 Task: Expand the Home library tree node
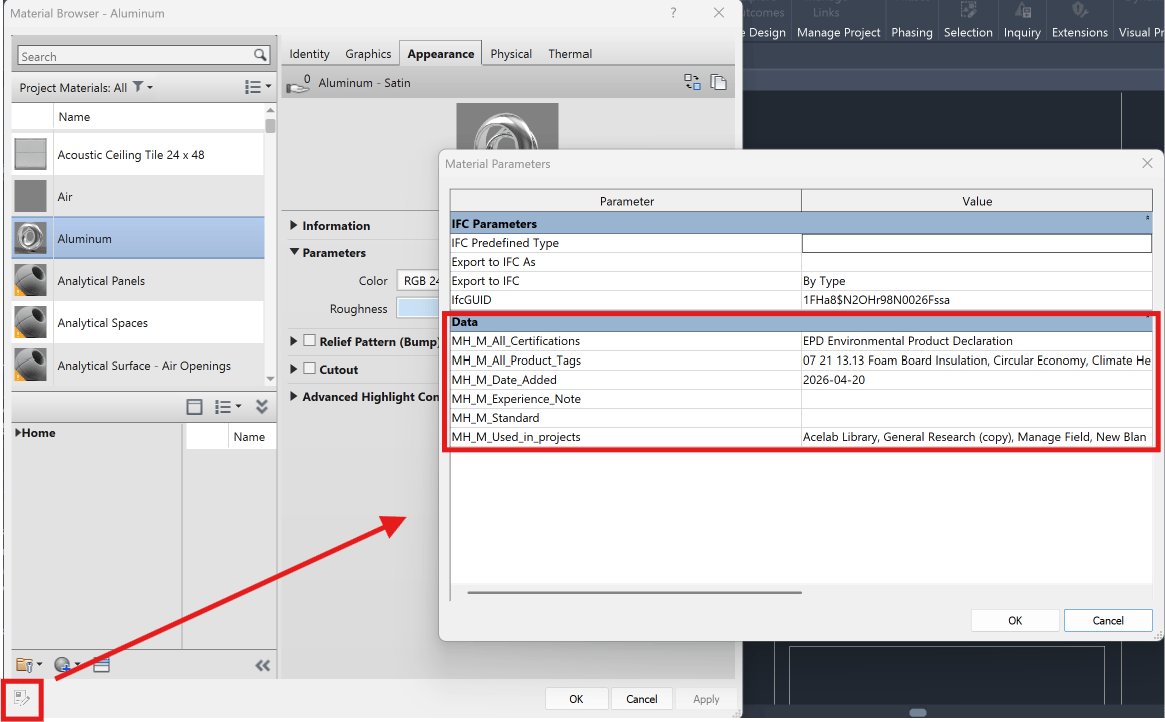tap(18, 432)
